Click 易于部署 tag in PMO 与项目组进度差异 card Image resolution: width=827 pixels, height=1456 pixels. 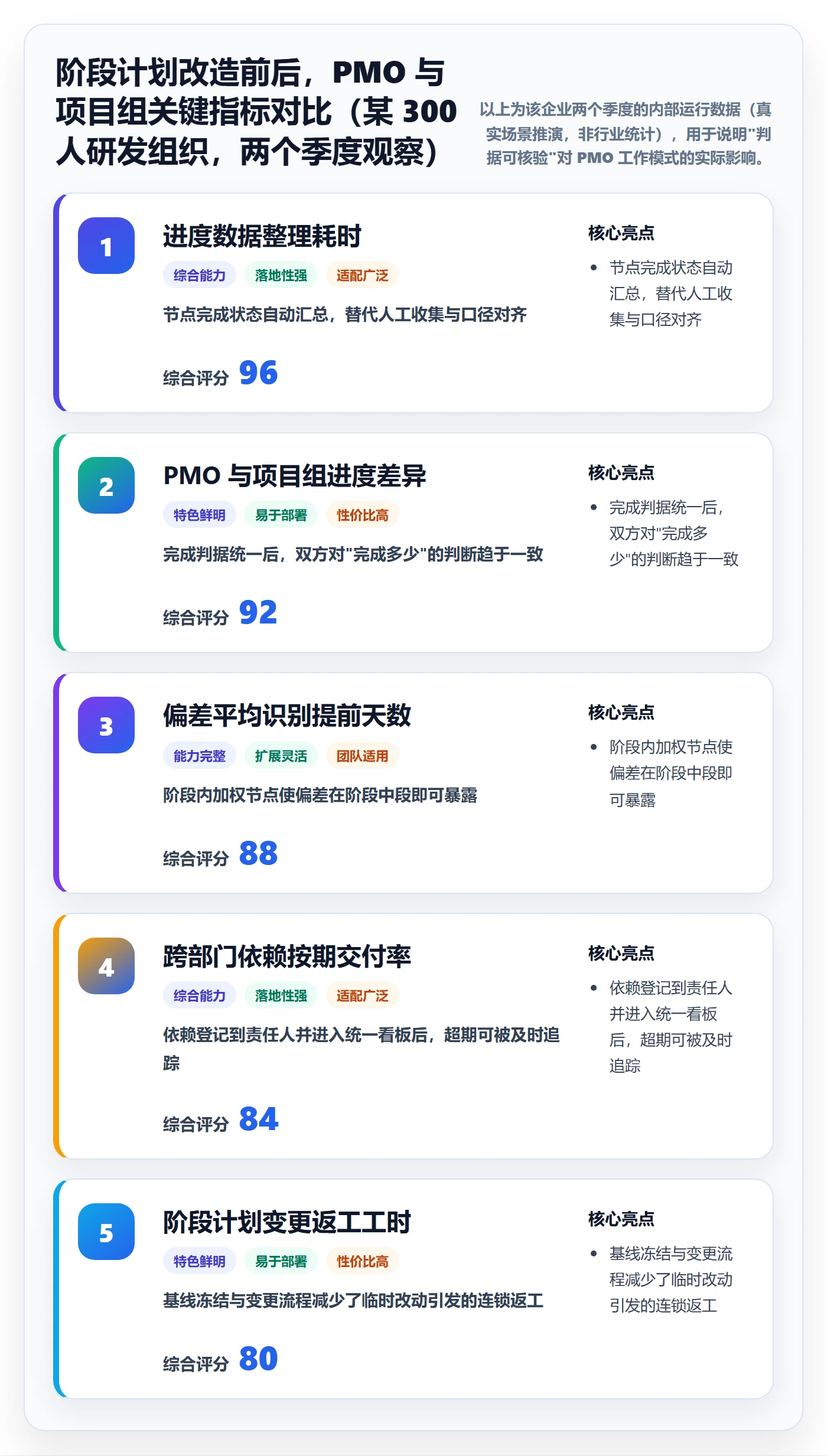[x=281, y=515]
